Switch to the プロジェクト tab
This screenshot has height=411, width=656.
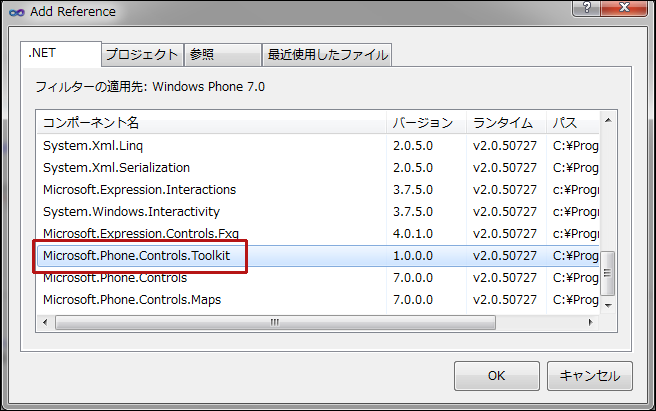142,55
